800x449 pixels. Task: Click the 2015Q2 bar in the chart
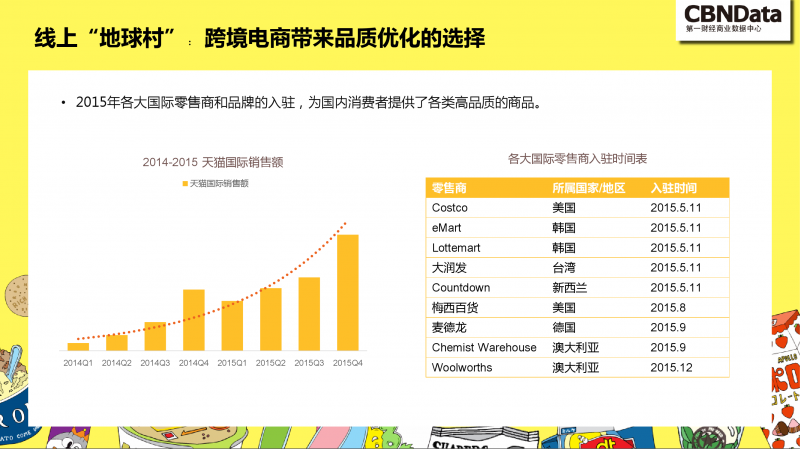click(x=271, y=319)
